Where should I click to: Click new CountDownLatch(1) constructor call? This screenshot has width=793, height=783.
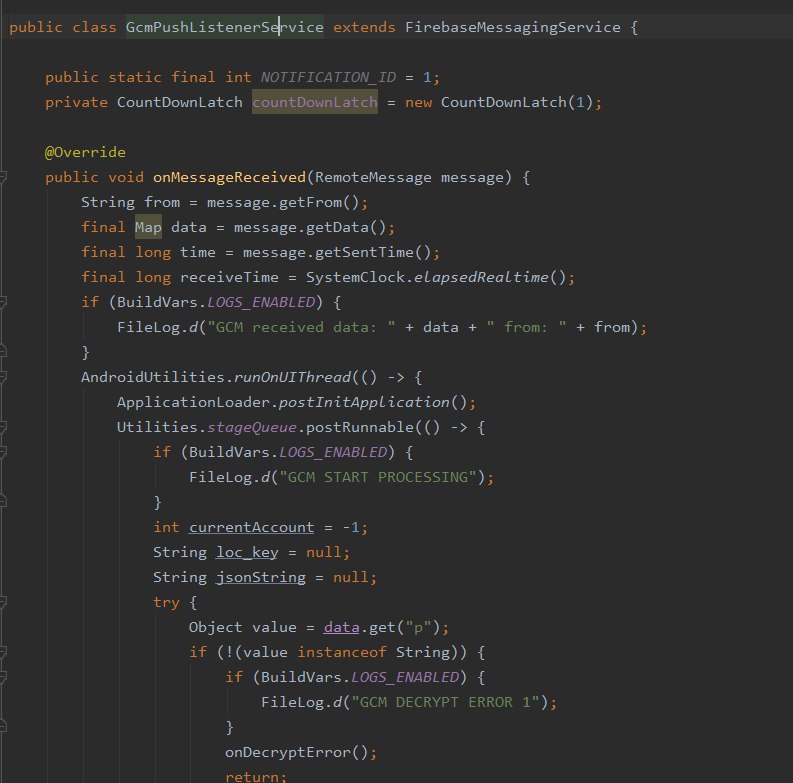[499, 102]
